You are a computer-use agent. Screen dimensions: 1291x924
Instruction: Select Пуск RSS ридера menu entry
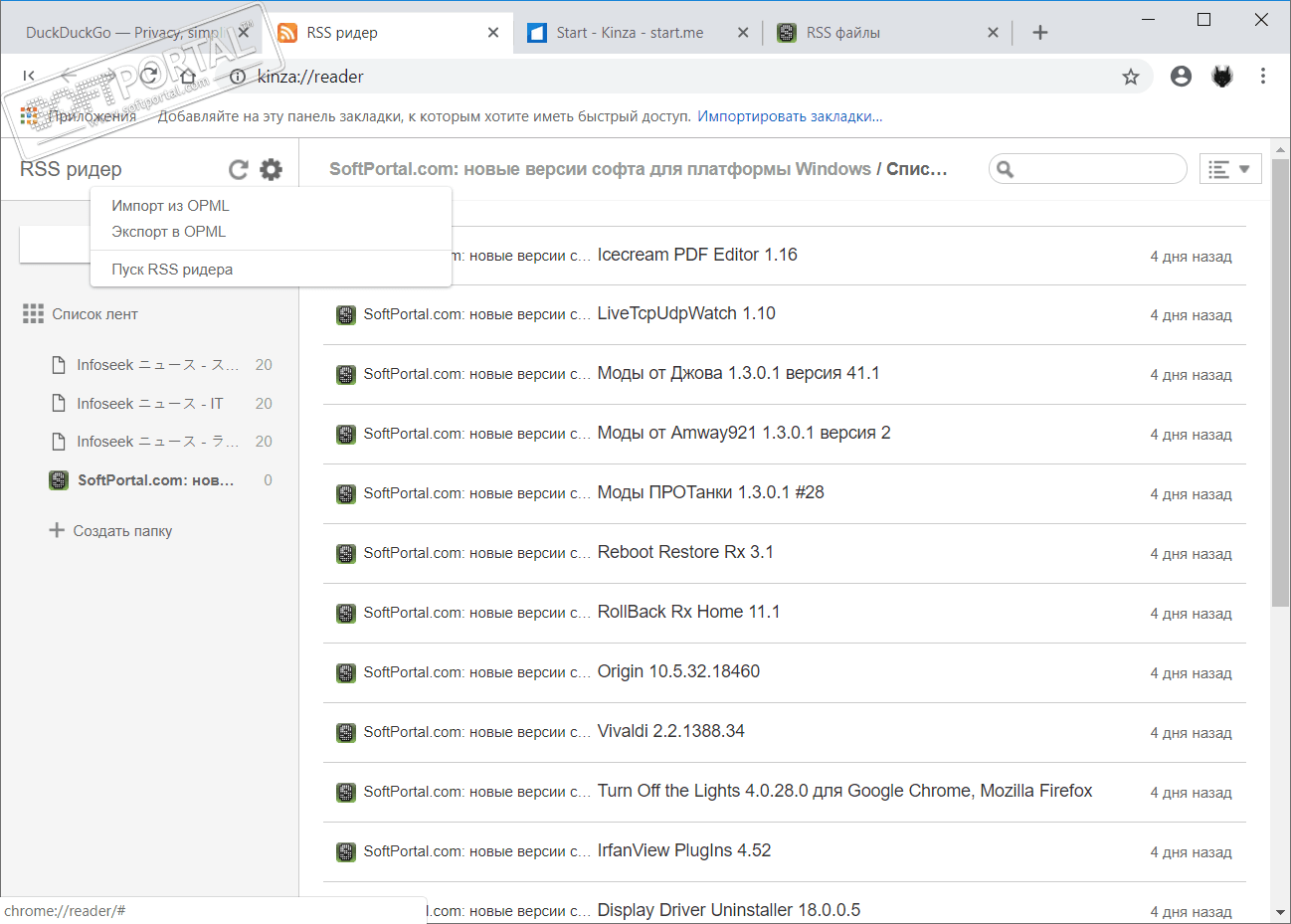[172, 270]
